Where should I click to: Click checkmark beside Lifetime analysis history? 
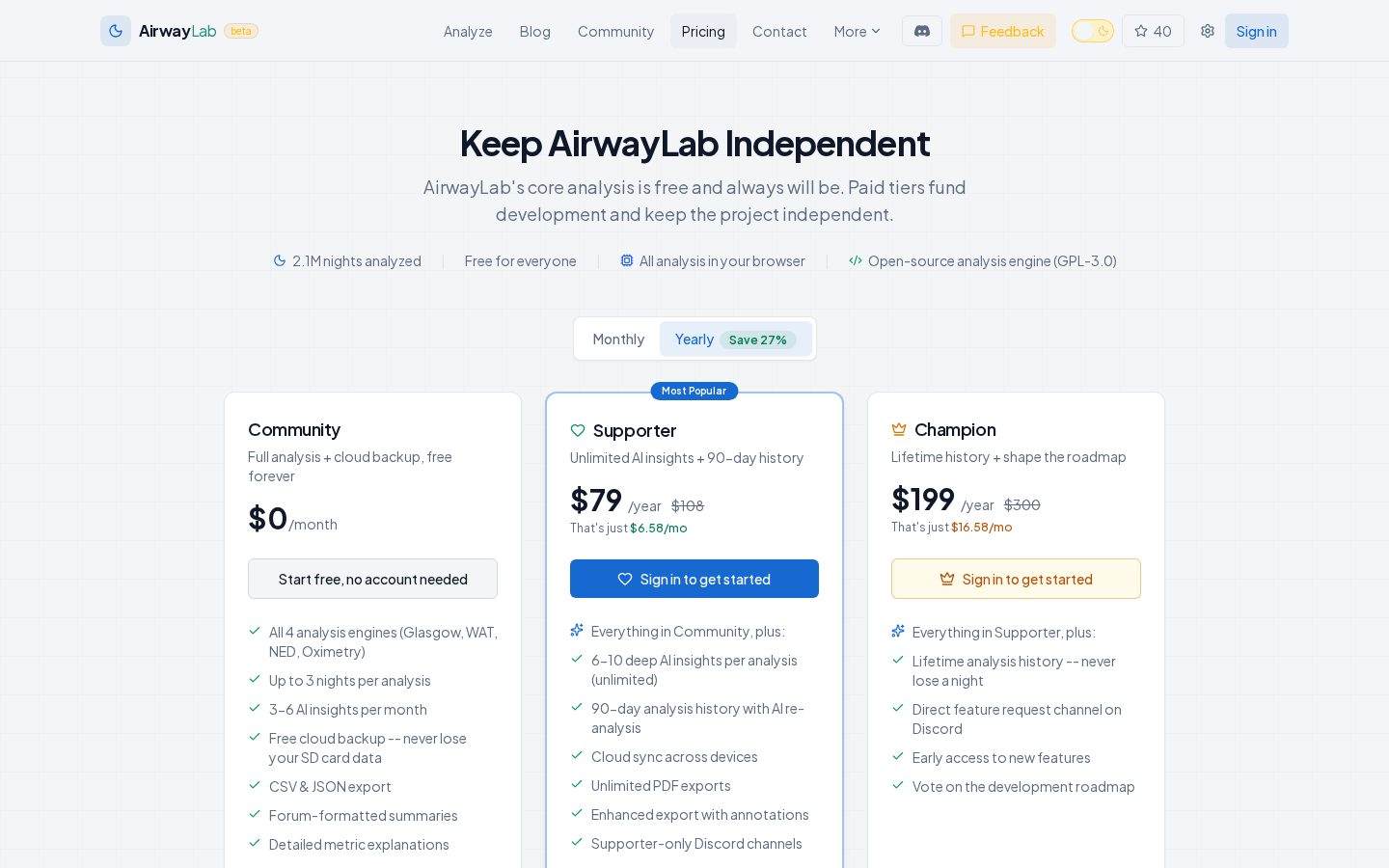click(898, 660)
